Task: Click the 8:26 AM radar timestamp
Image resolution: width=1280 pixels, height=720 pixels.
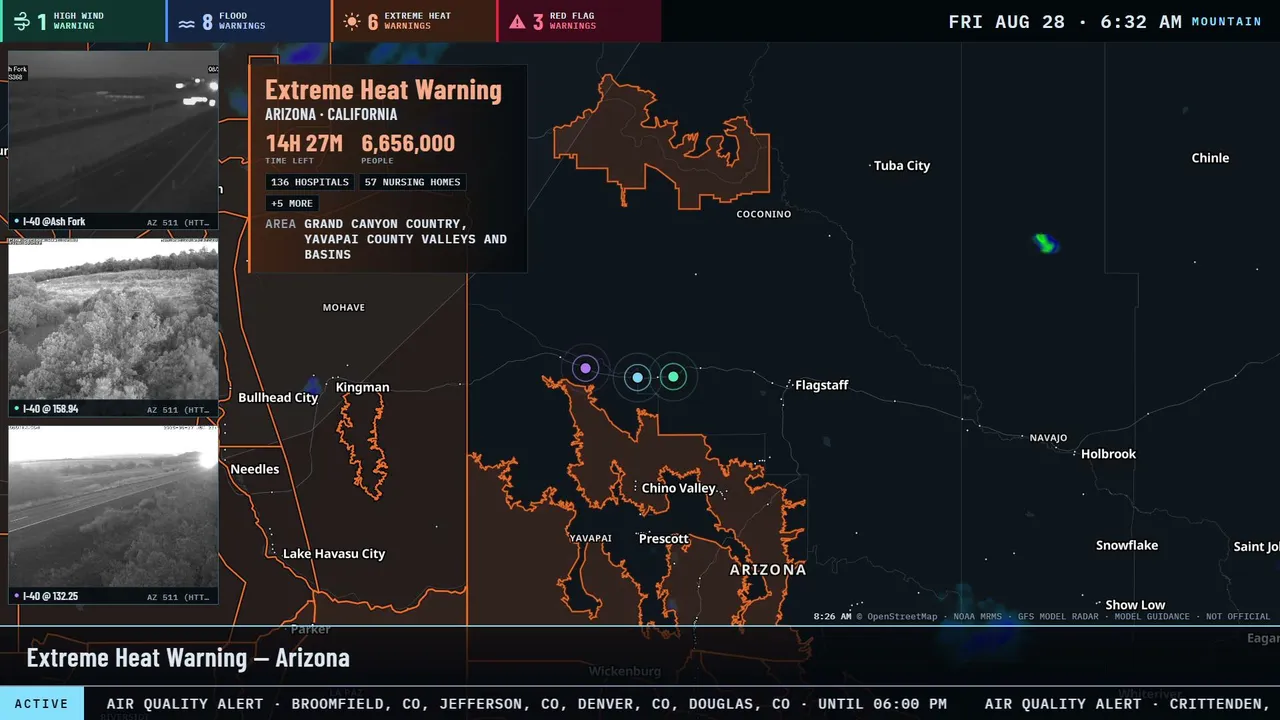Action: pyautogui.click(x=832, y=617)
